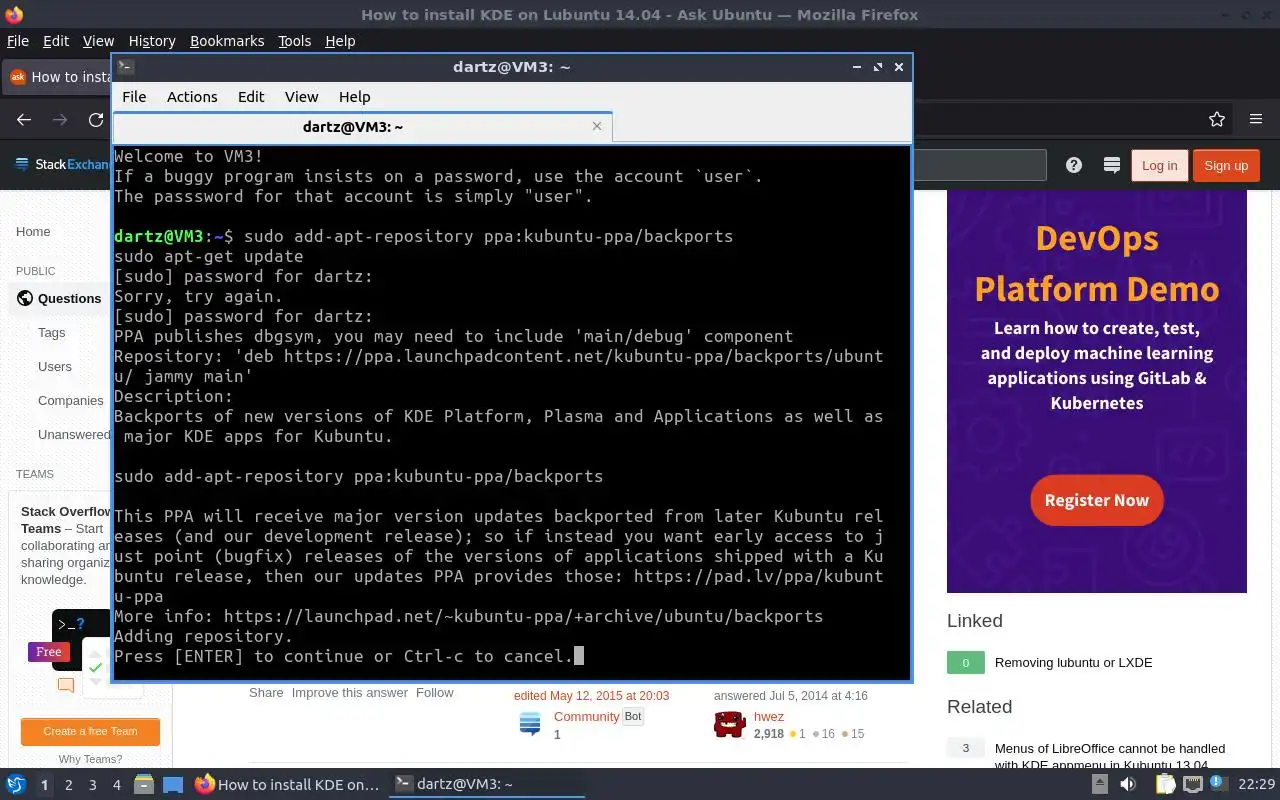Open the Stack Exchange sites switcher icon
Image resolution: width=1280 pixels, height=800 pixels.
point(1111,166)
